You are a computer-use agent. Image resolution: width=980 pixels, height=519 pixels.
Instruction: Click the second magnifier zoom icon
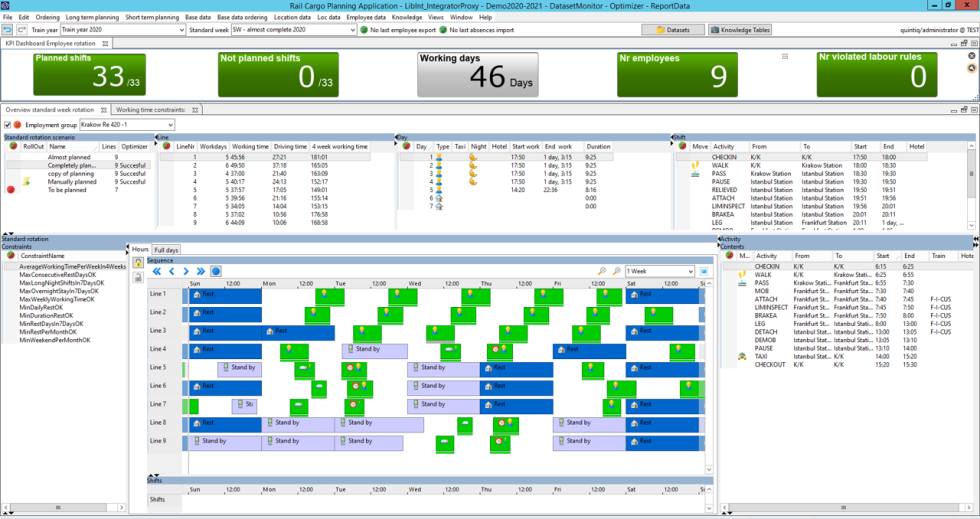[616, 271]
